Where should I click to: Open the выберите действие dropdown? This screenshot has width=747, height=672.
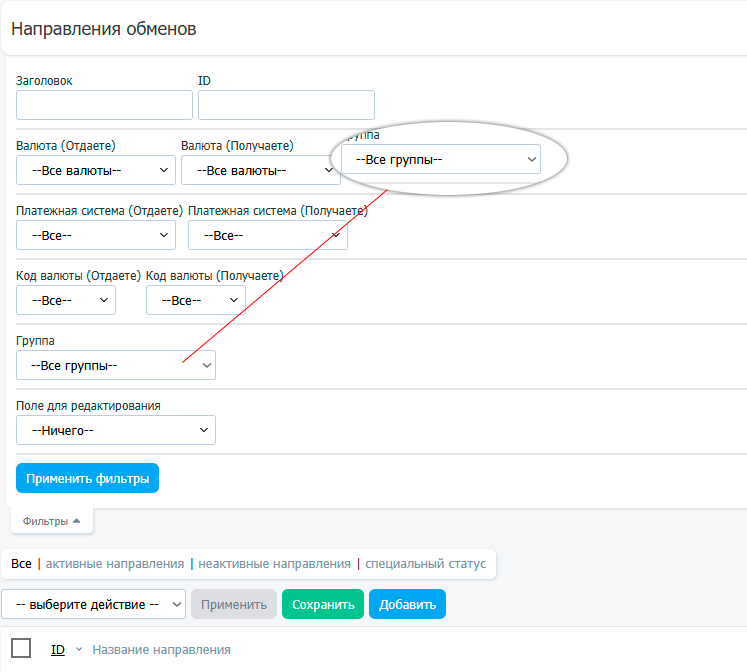[93, 604]
